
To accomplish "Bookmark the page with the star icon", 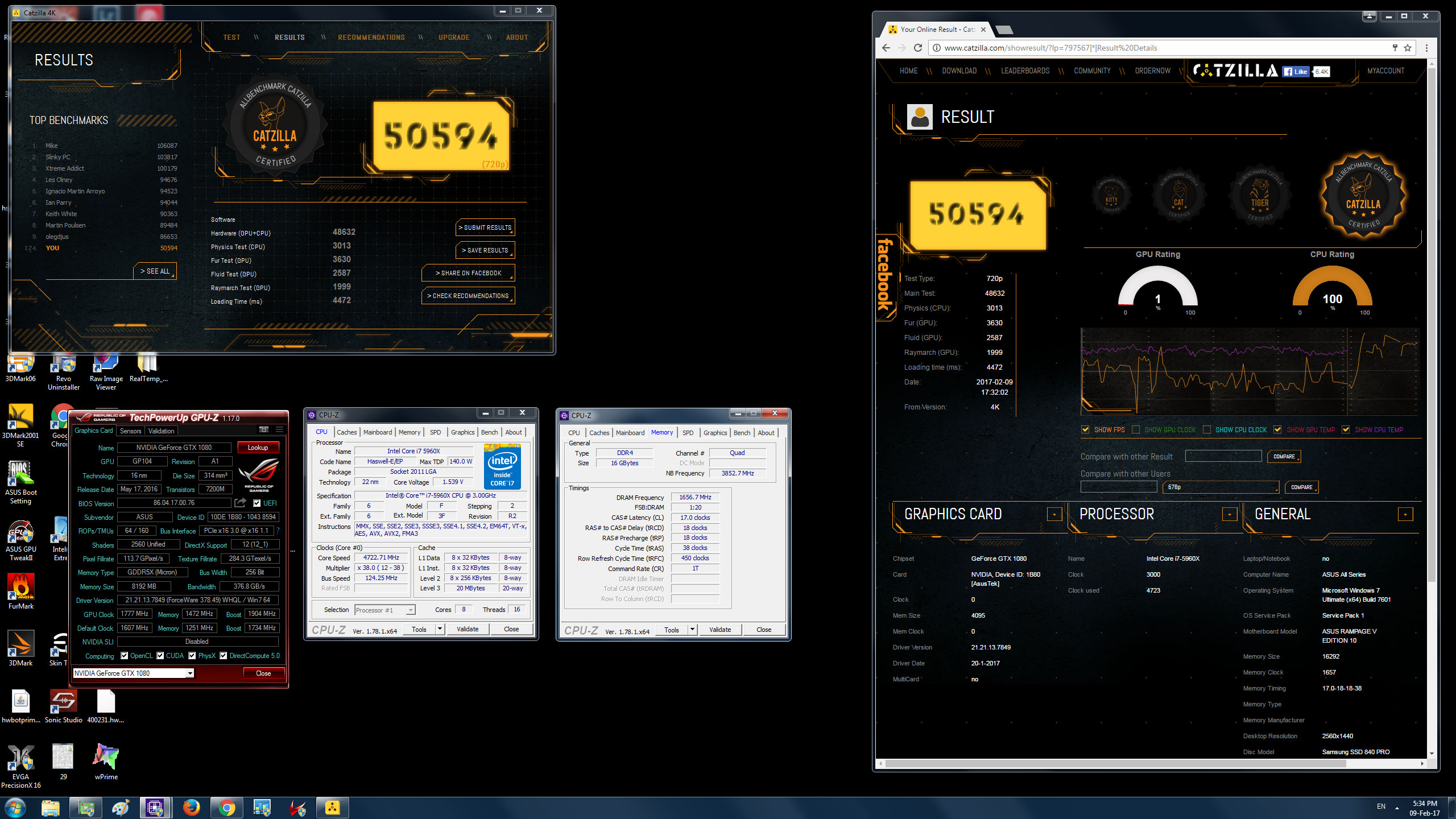I will point(1408,48).
